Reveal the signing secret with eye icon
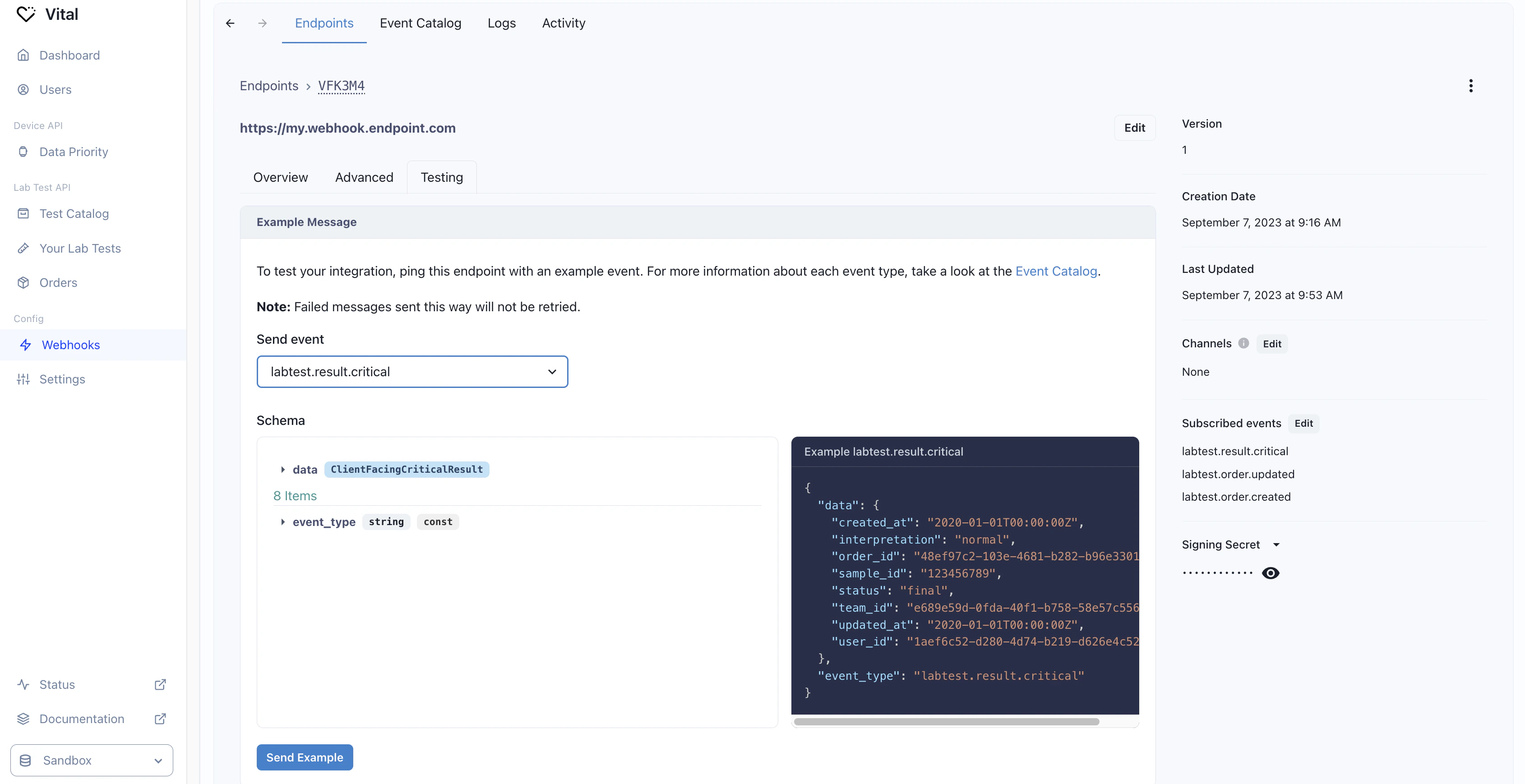Viewport: 1525px width, 784px height. (1271, 573)
